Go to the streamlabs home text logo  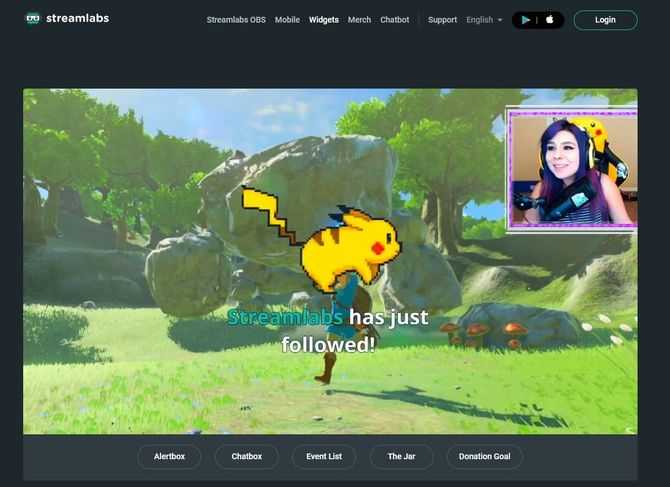(77, 18)
